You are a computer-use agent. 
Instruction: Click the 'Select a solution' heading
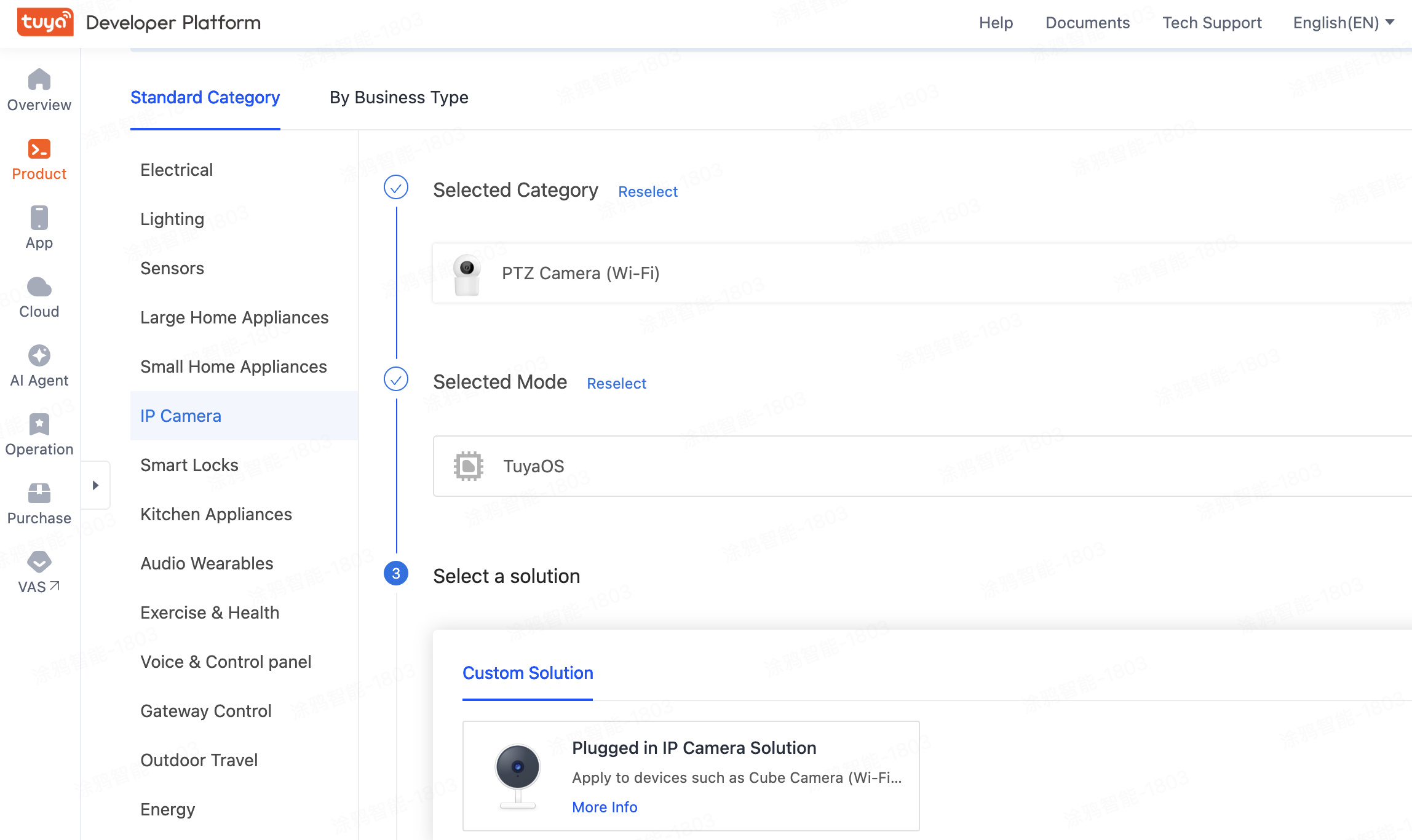point(507,576)
